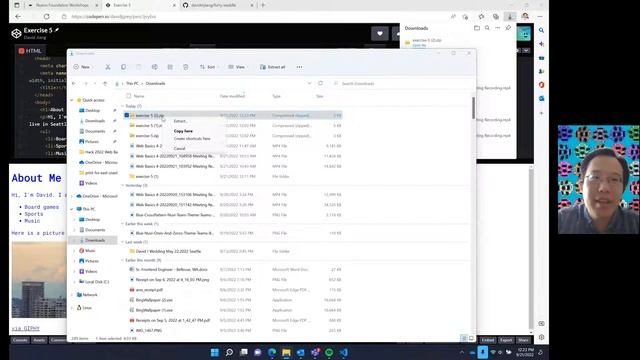Image resolution: width=640 pixels, height=360 pixels.
Task: Click the Share icon in File Explorer toolbar
Action: (x=170, y=67)
